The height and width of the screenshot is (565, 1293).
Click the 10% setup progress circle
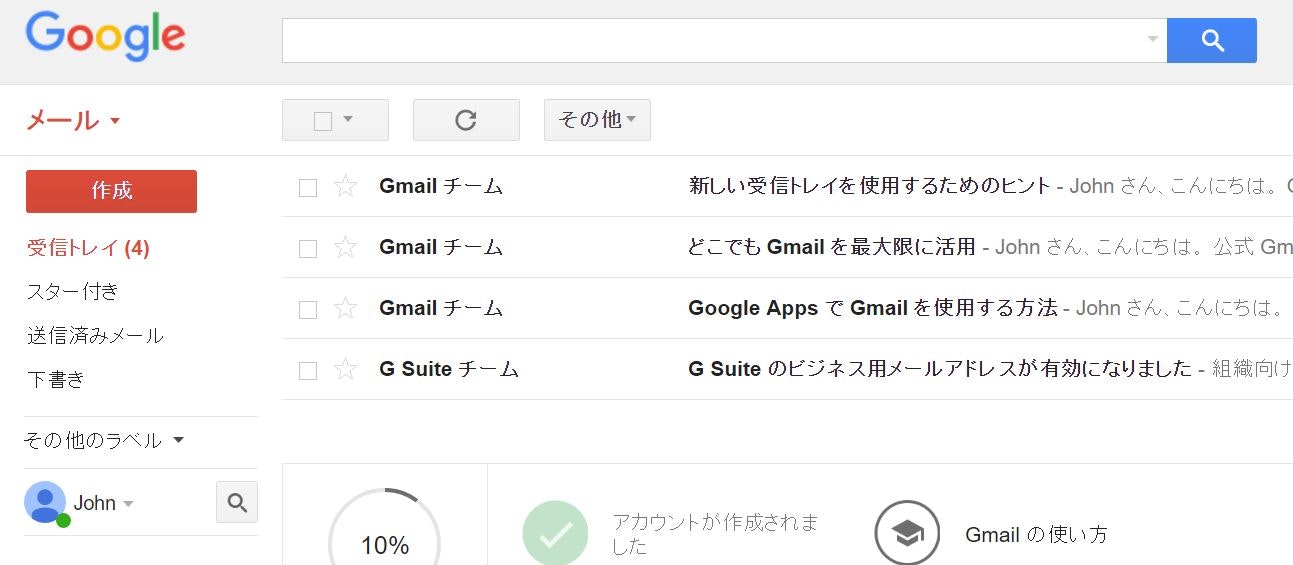pos(385,527)
